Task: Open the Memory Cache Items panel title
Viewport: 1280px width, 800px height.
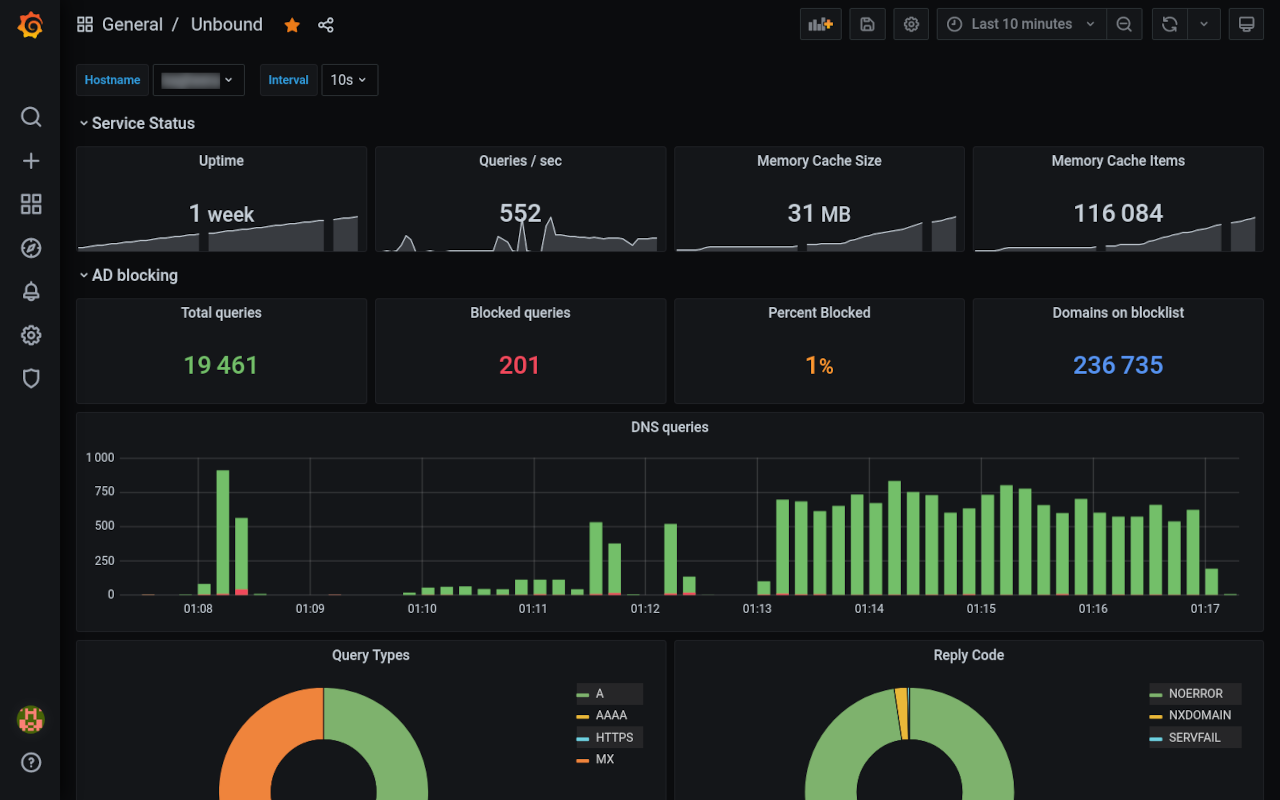Action: click(1118, 161)
